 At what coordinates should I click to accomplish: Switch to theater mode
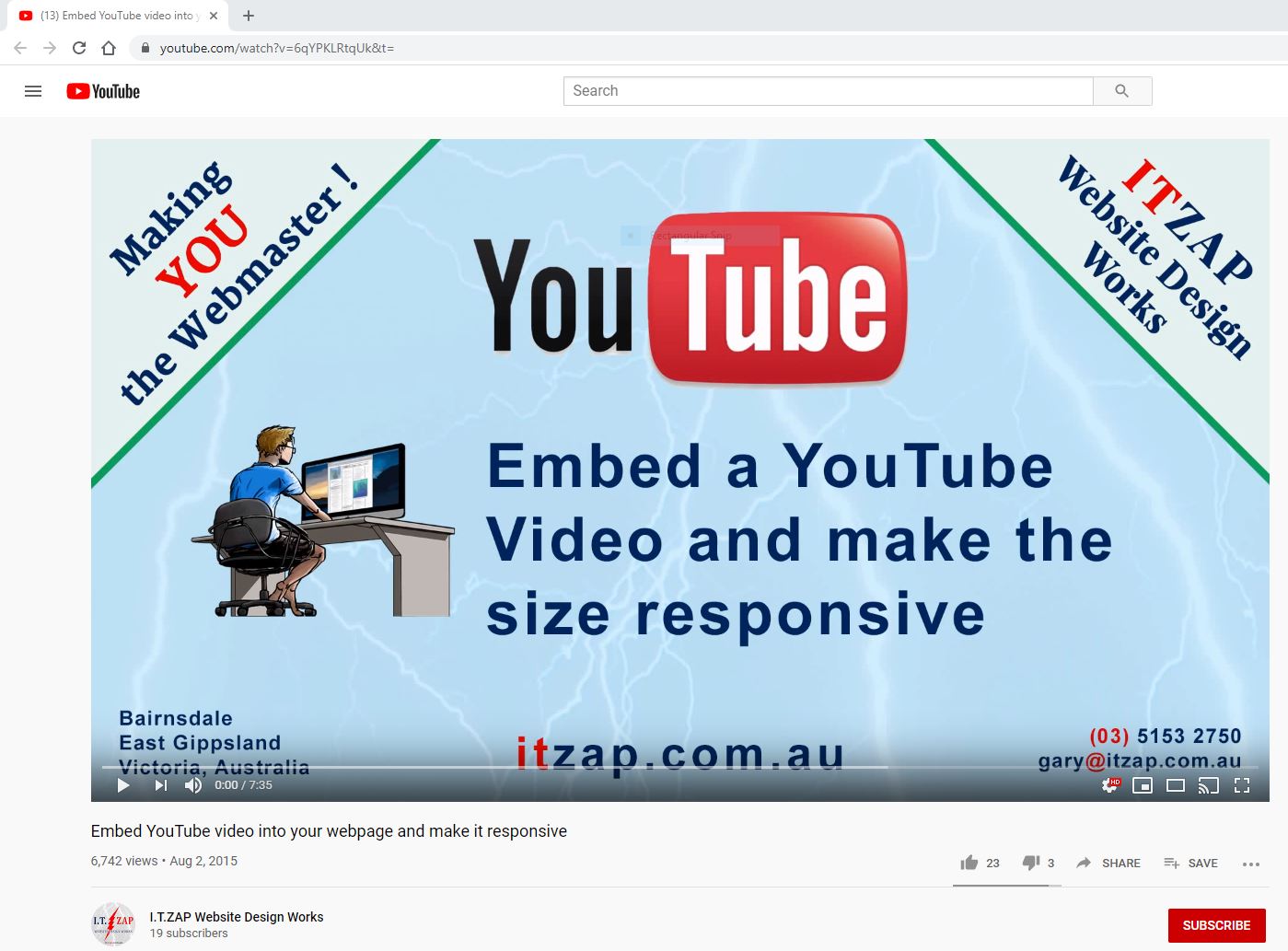[x=1176, y=785]
